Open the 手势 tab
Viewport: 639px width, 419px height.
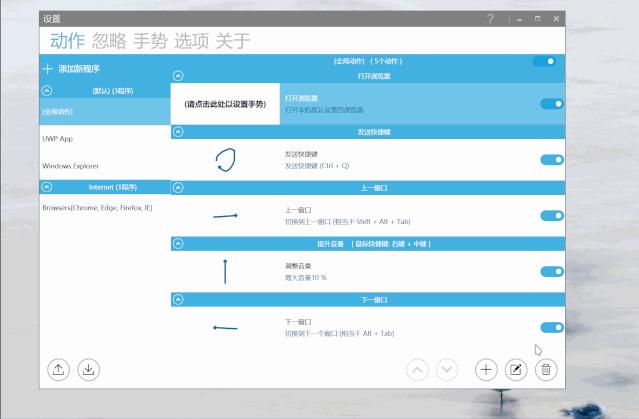point(150,41)
